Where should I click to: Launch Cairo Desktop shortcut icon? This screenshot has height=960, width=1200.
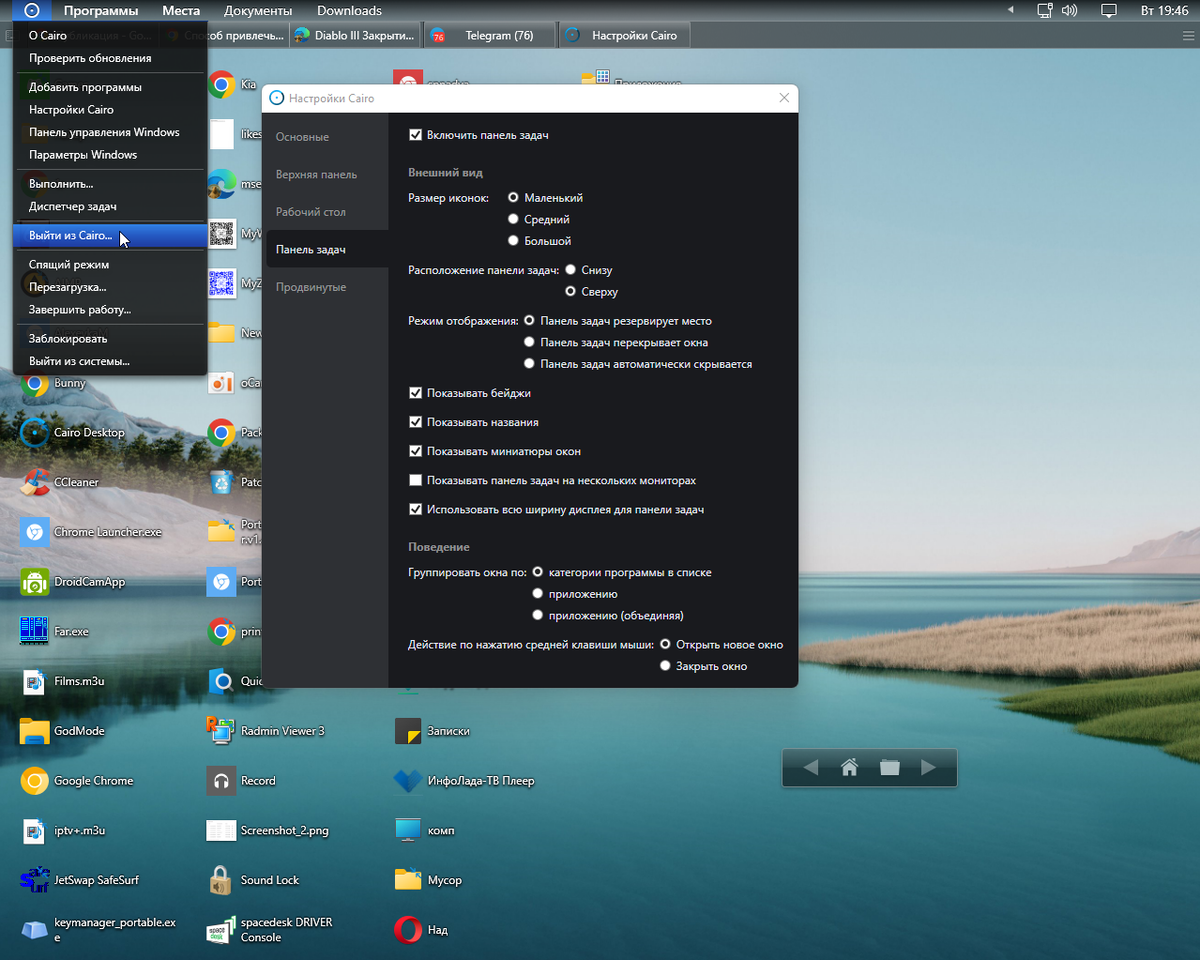[x=35, y=433]
